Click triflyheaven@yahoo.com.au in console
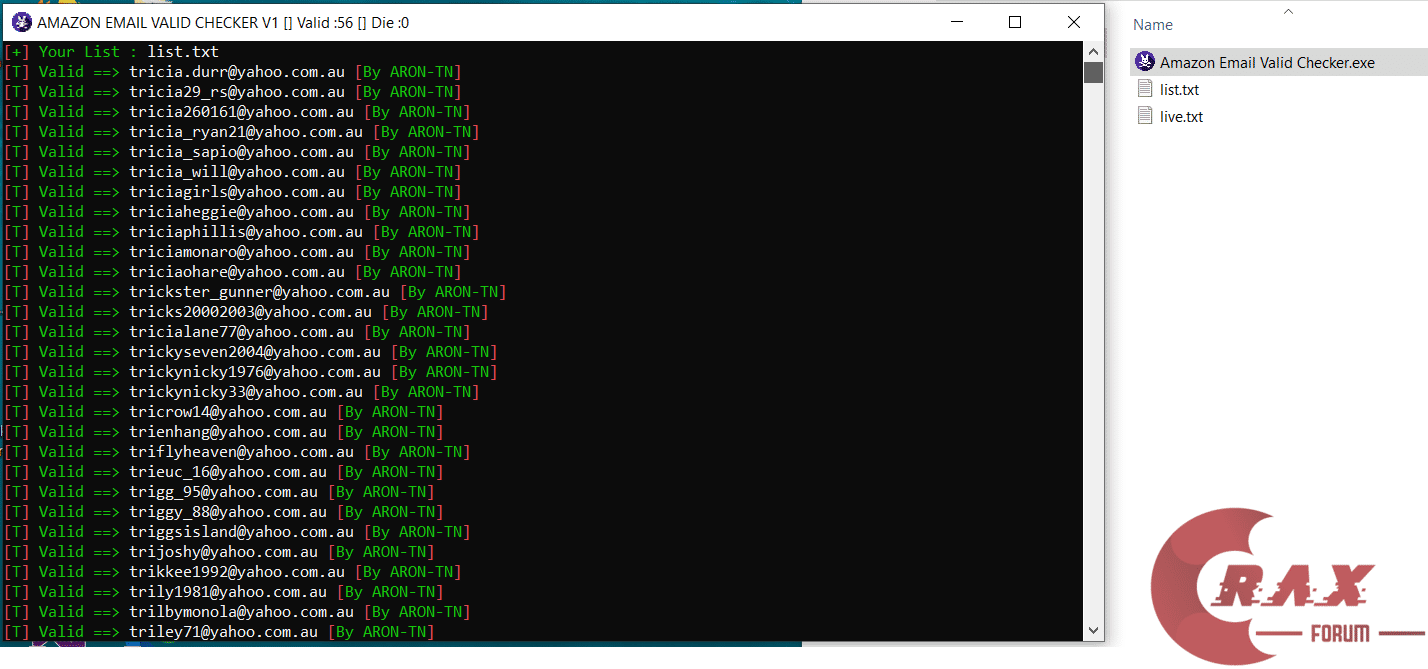 (x=241, y=451)
